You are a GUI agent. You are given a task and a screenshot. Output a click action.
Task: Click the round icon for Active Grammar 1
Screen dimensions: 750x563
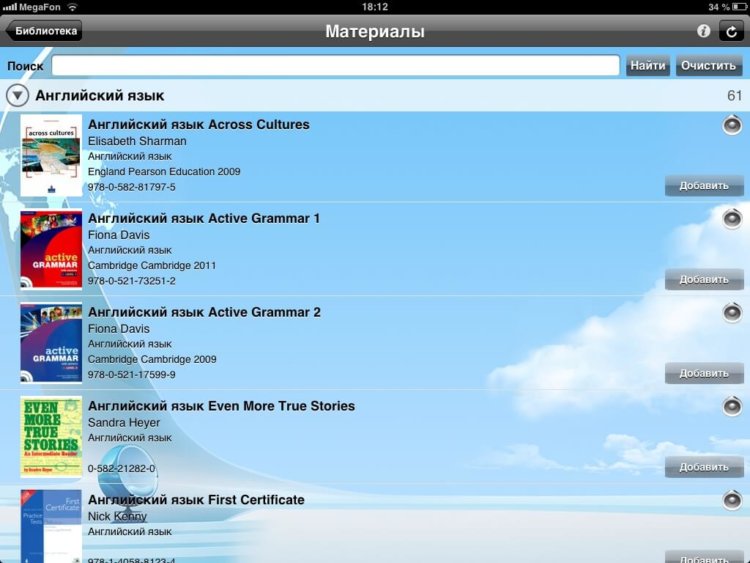point(732,219)
